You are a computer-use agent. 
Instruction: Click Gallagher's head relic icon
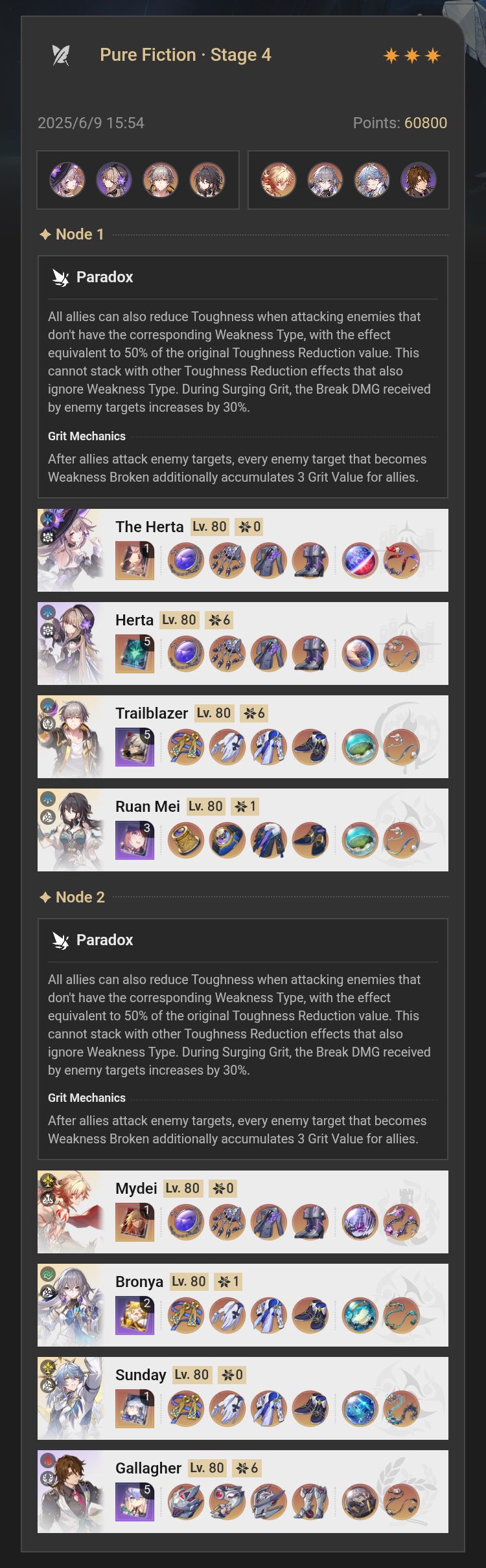[x=186, y=1502]
